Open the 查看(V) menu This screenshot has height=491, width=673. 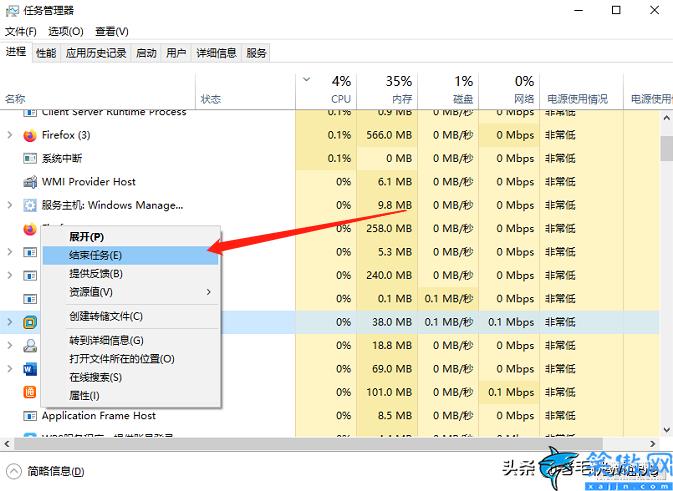pyautogui.click(x=112, y=31)
